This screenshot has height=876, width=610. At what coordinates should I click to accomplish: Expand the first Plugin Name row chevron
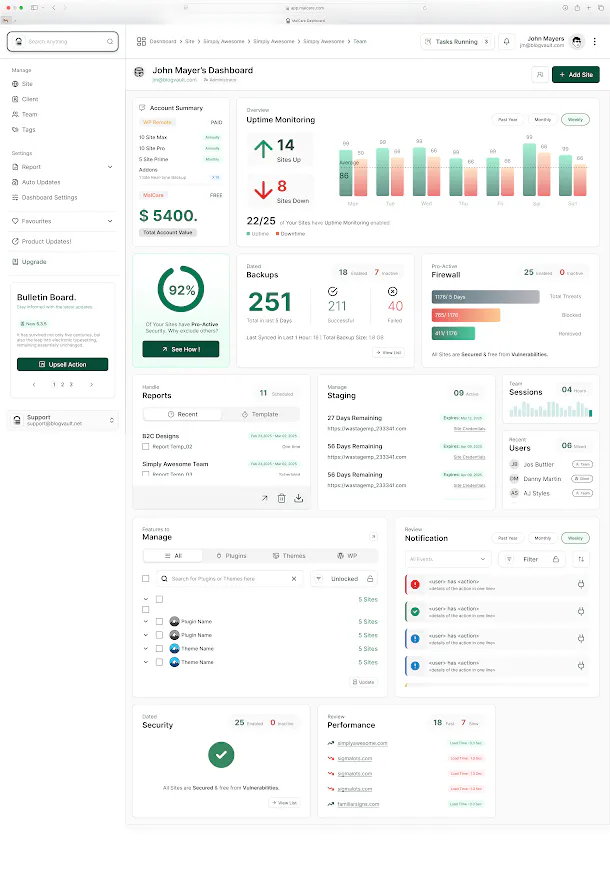[x=146, y=621]
